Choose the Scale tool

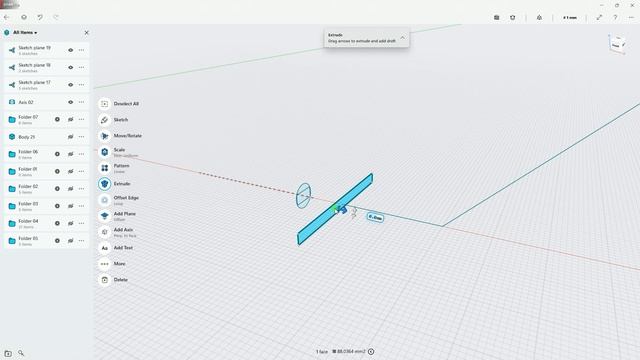[x=104, y=152]
